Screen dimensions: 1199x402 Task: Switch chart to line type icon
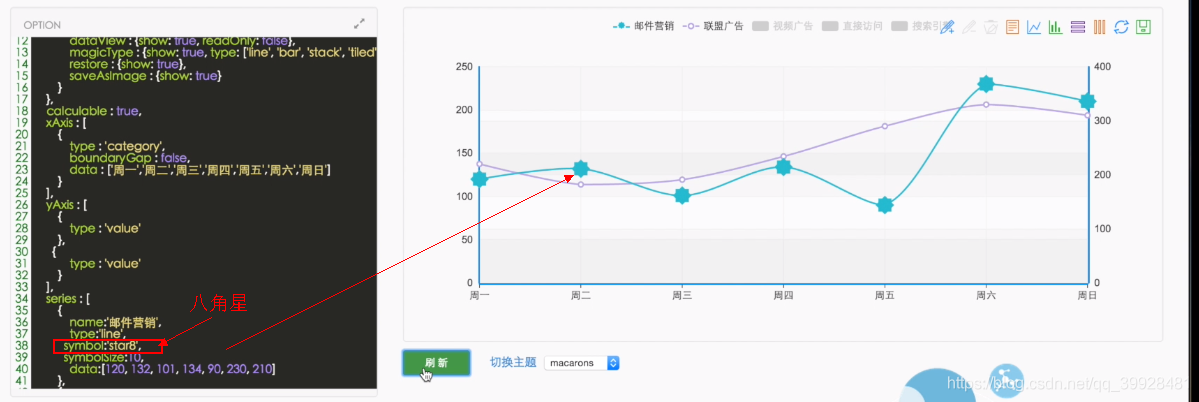1034,28
